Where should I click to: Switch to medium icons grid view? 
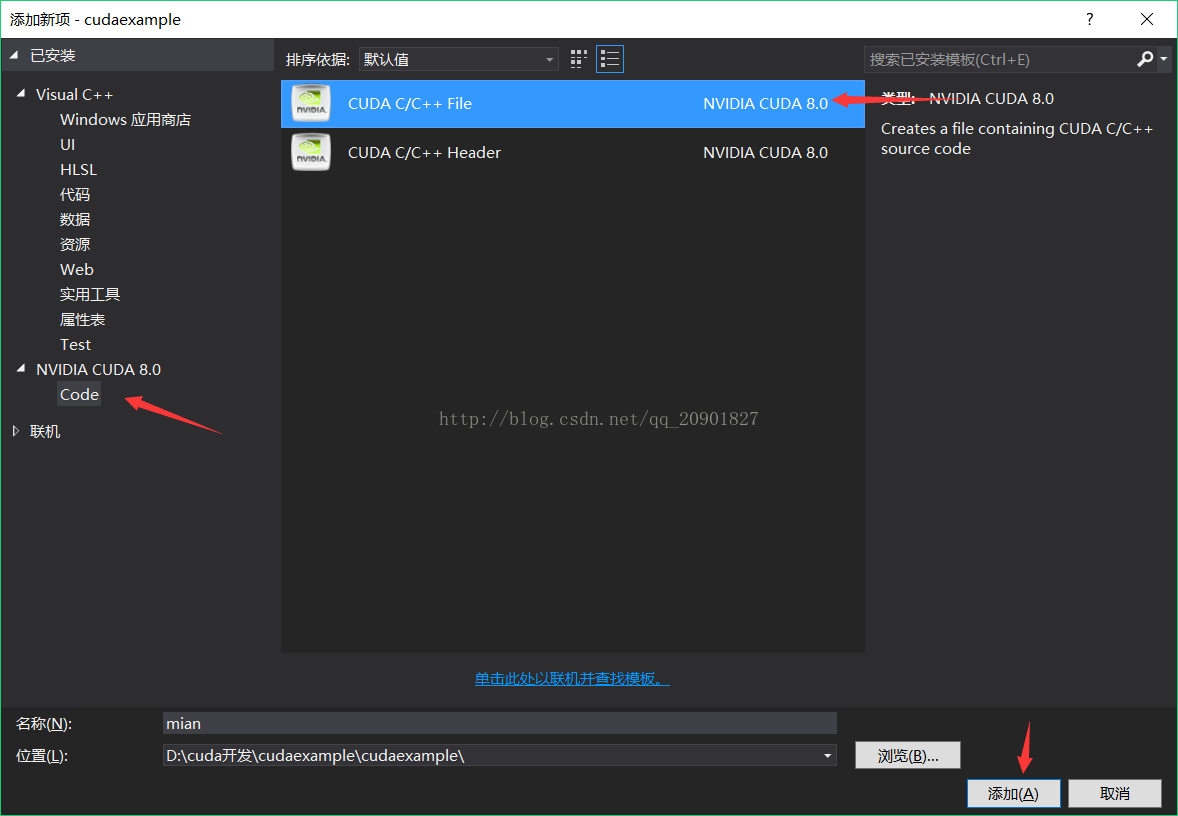(578, 59)
